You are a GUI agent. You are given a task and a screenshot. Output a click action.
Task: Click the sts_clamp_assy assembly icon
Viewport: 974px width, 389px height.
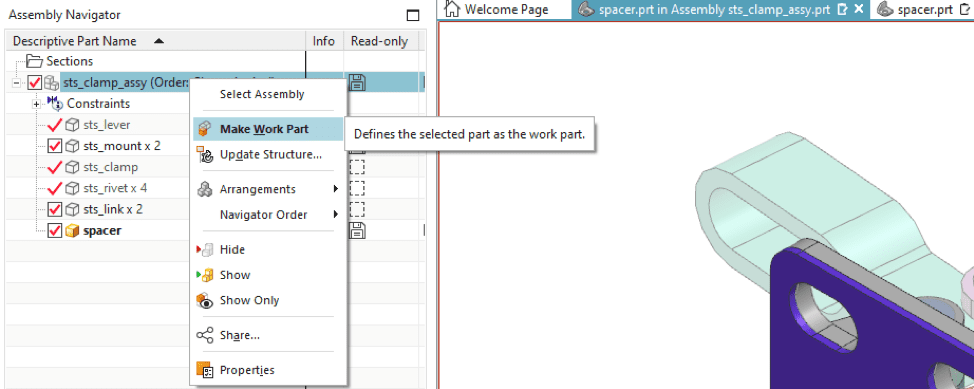51,82
